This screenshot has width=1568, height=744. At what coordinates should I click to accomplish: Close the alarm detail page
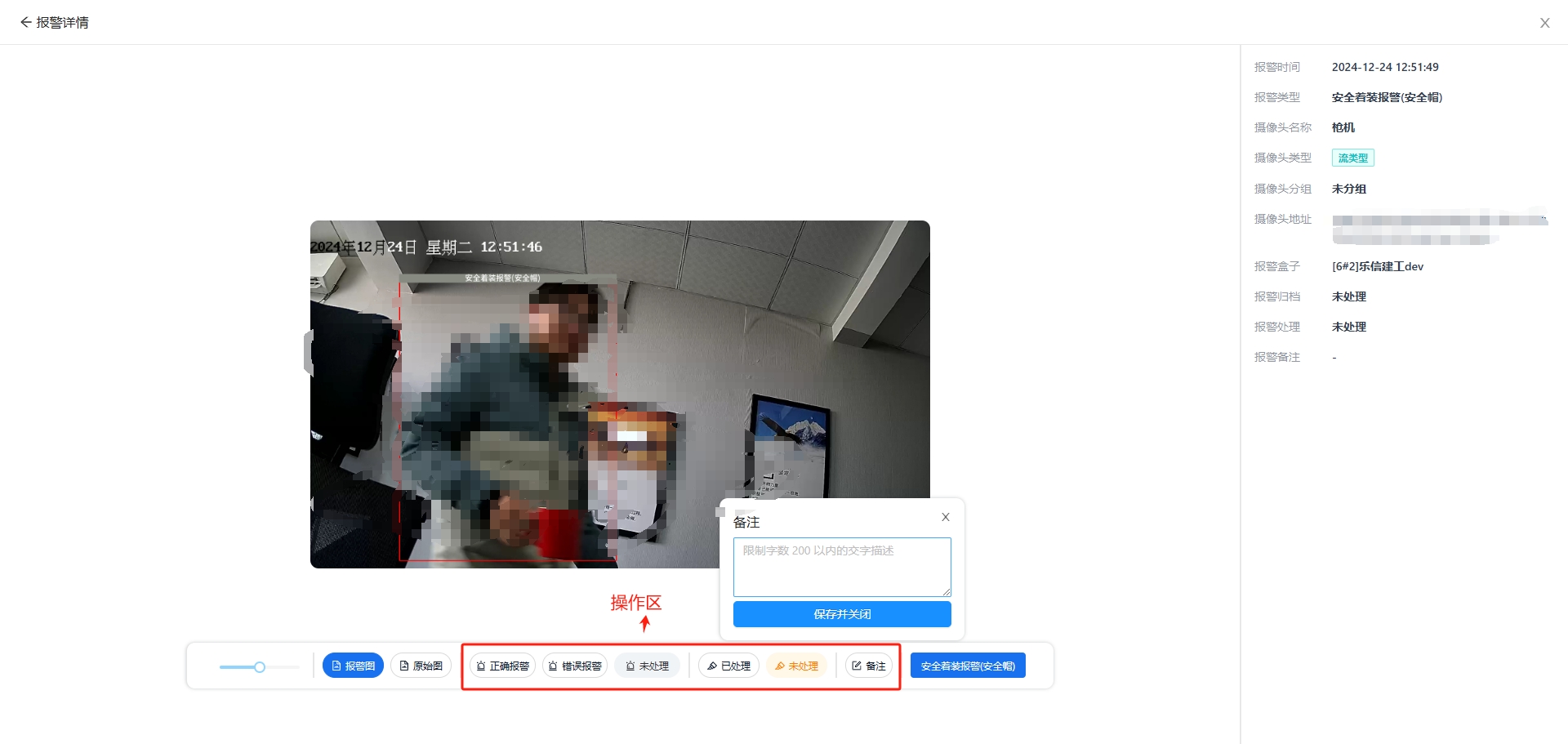tap(1544, 23)
